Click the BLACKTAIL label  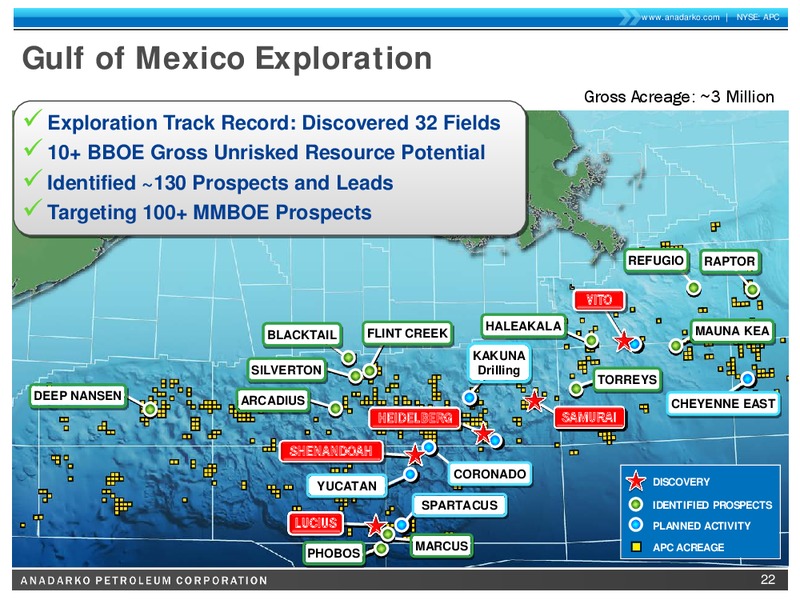pyautogui.click(x=302, y=335)
